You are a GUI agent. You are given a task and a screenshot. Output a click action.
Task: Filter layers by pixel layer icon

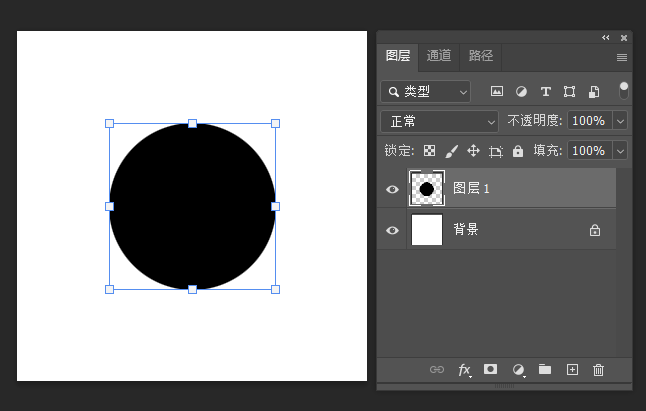pyautogui.click(x=497, y=92)
